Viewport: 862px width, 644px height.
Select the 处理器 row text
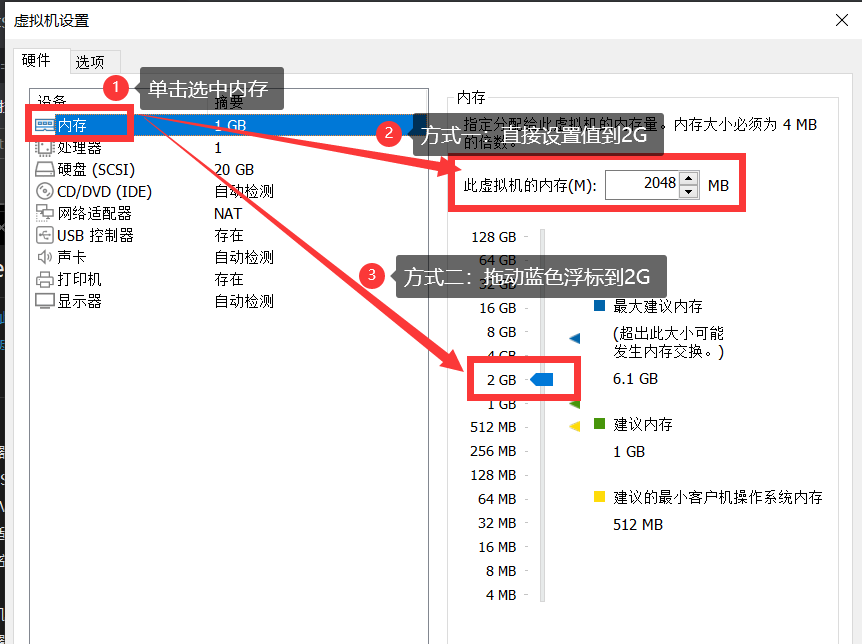pos(80,147)
